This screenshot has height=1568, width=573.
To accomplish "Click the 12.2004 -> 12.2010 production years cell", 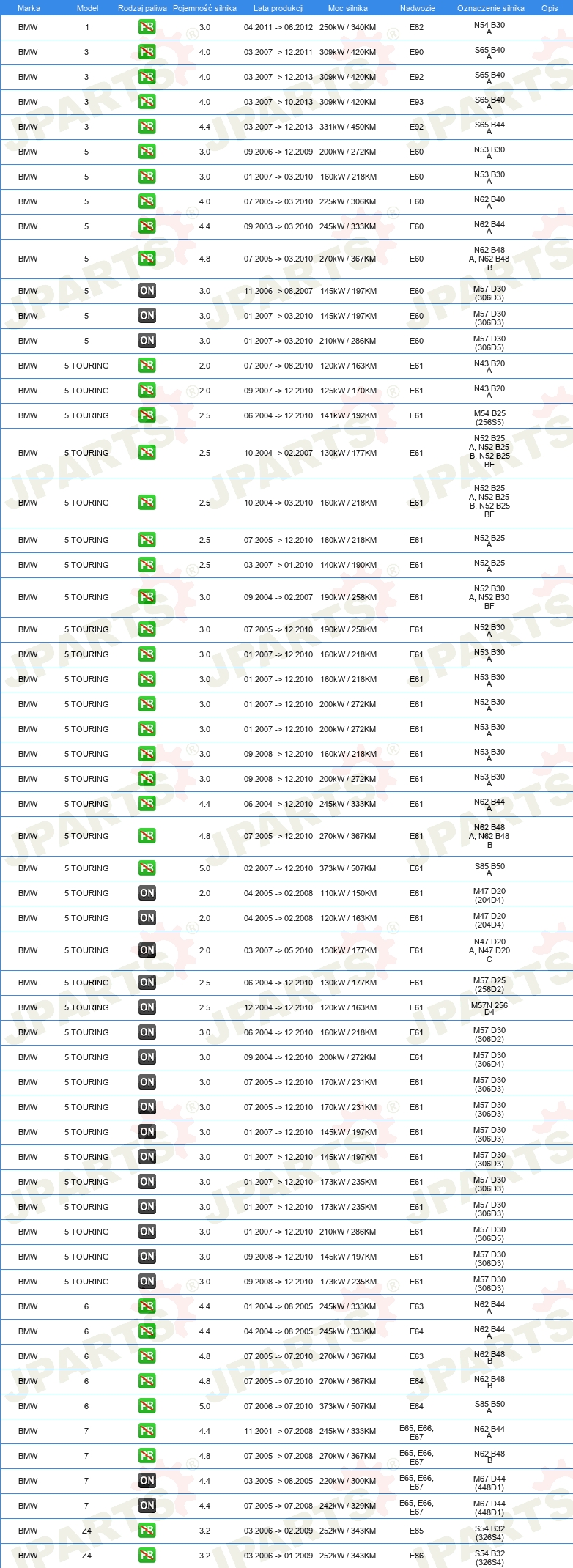I will [278, 1007].
